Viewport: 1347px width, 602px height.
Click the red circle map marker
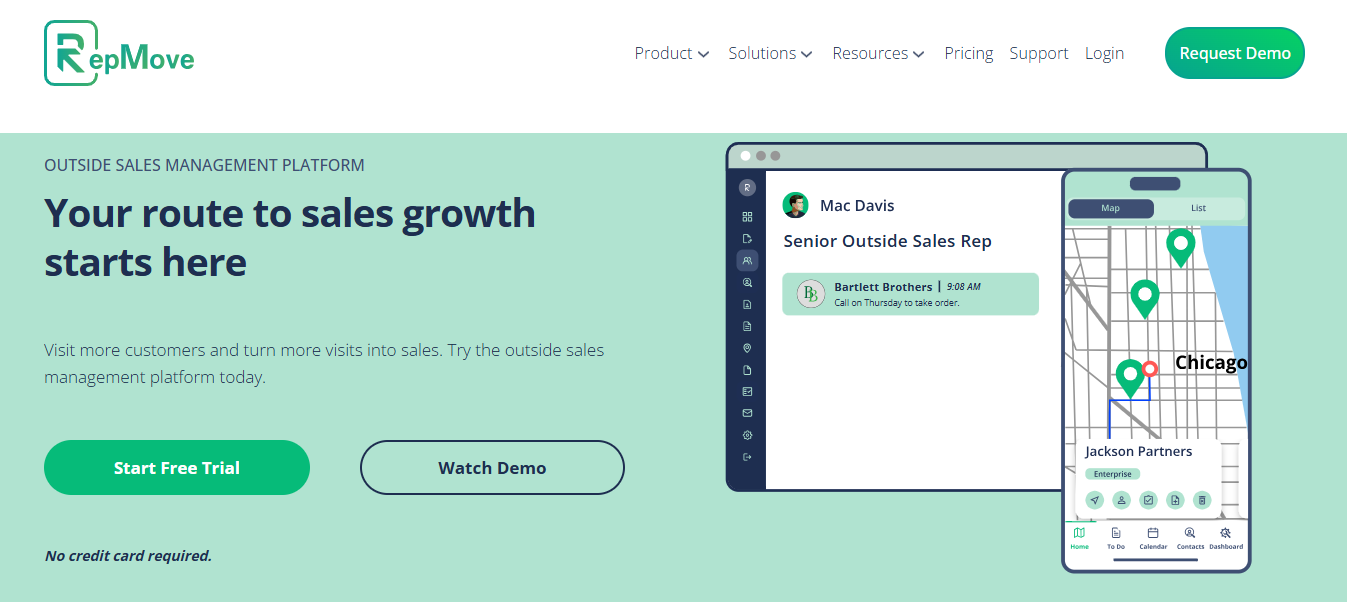coord(1150,369)
